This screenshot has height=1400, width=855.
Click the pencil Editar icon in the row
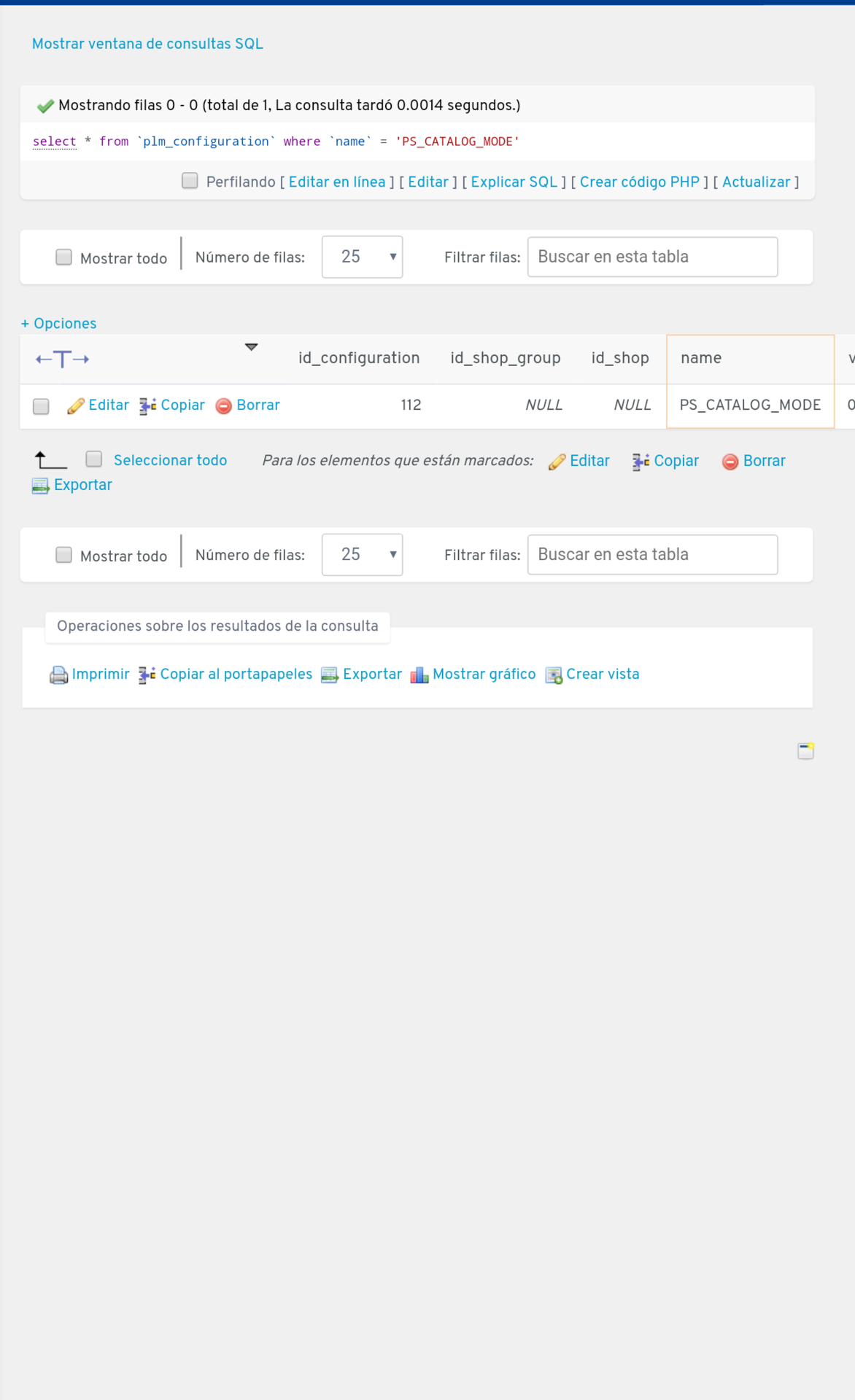(x=76, y=406)
